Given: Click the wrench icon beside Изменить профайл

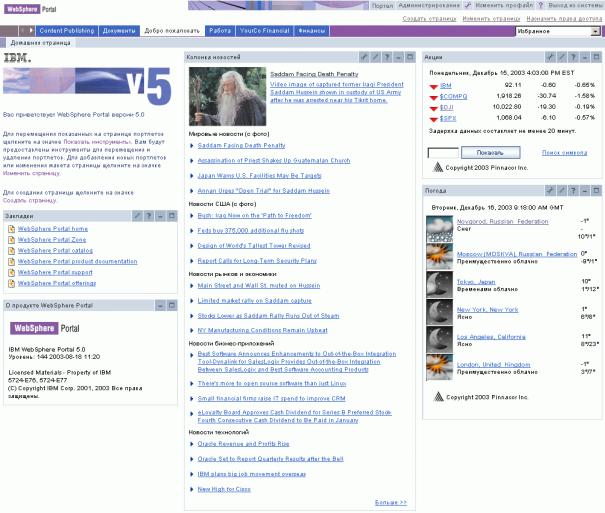Looking at the screenshot, I should point(468,5).
